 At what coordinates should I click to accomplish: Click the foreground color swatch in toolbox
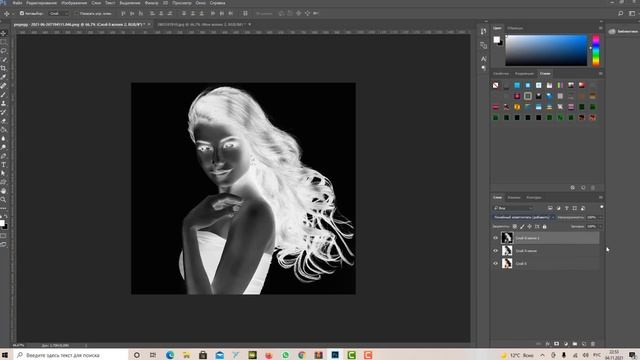[x=2, y=223]
